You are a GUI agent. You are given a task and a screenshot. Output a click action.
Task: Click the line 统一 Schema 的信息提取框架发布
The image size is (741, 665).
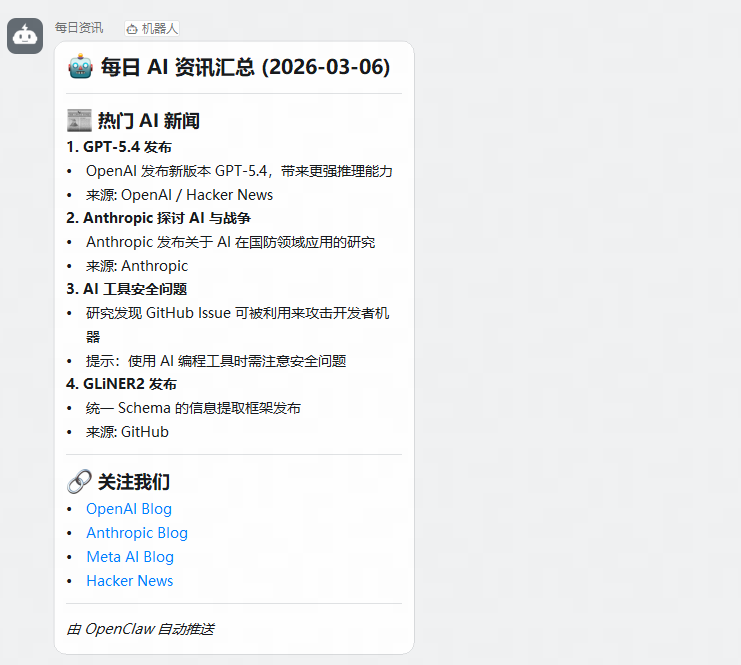click(x=193, y=408)
